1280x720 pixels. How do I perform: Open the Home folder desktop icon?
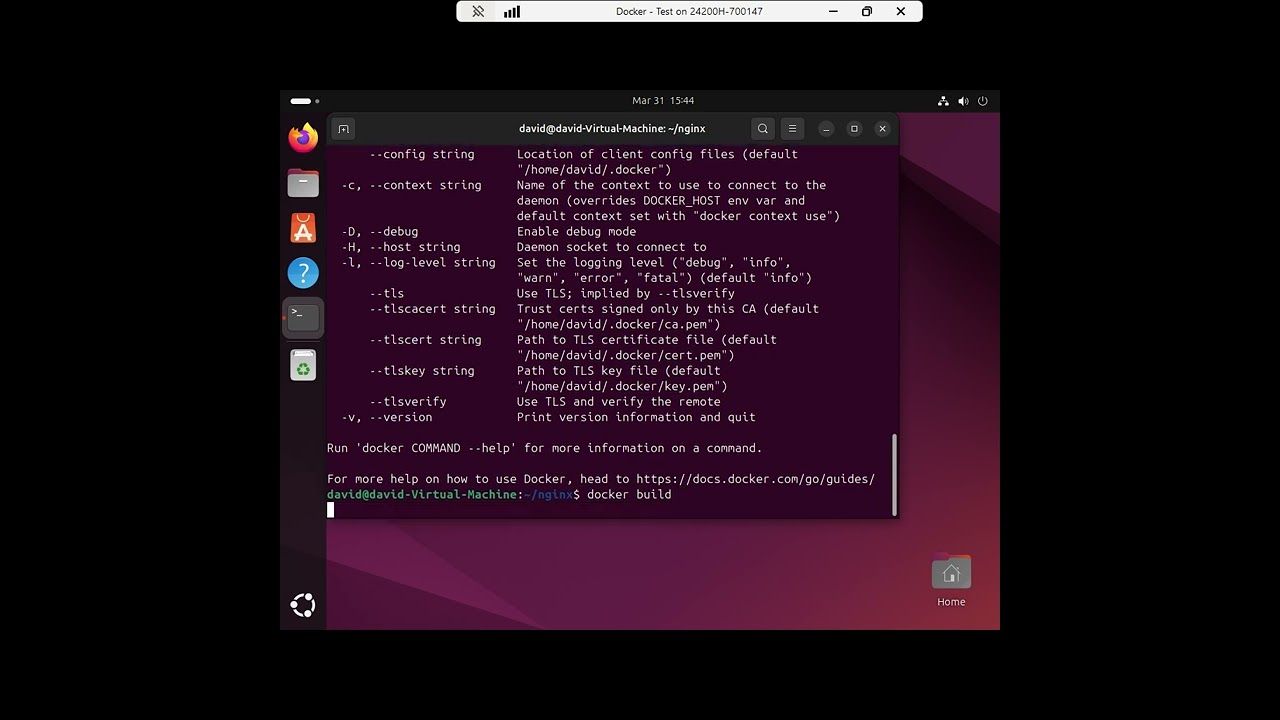(951, 581)
